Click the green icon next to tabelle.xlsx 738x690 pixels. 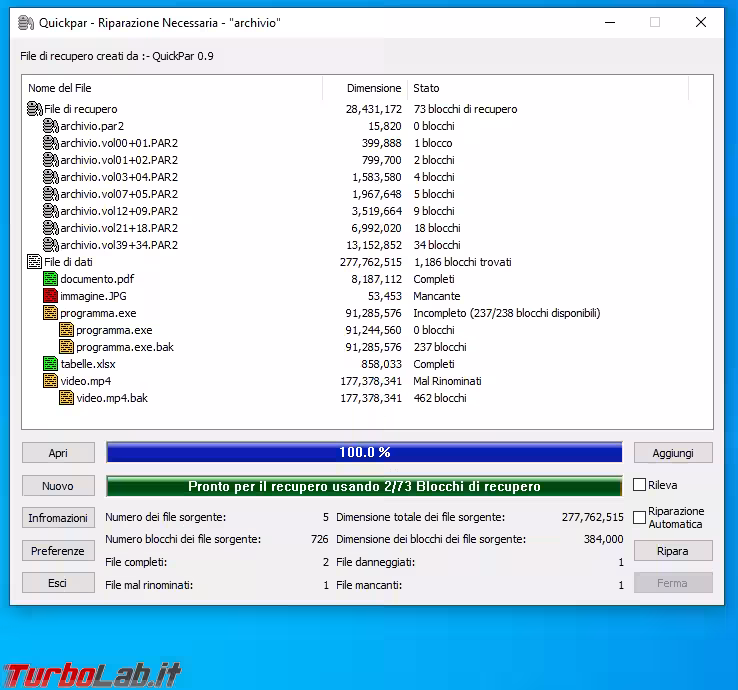point(51,364)
